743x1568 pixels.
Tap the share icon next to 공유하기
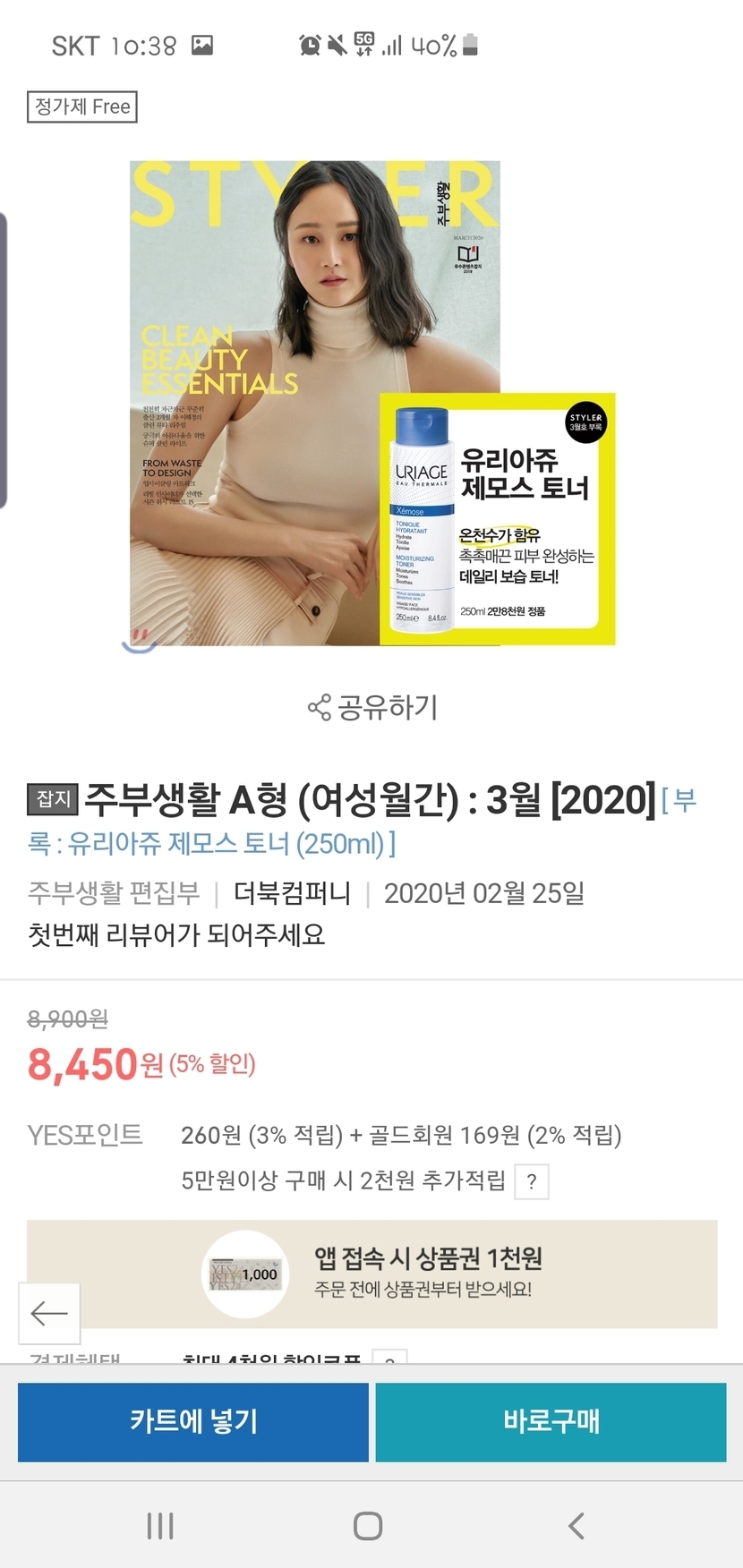coord(319,708)
